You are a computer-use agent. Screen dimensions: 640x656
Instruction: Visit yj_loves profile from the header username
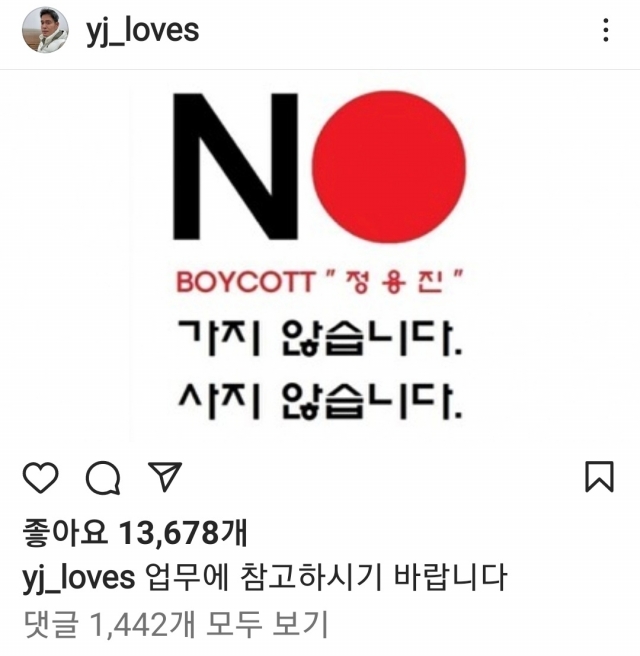point(143,31)
